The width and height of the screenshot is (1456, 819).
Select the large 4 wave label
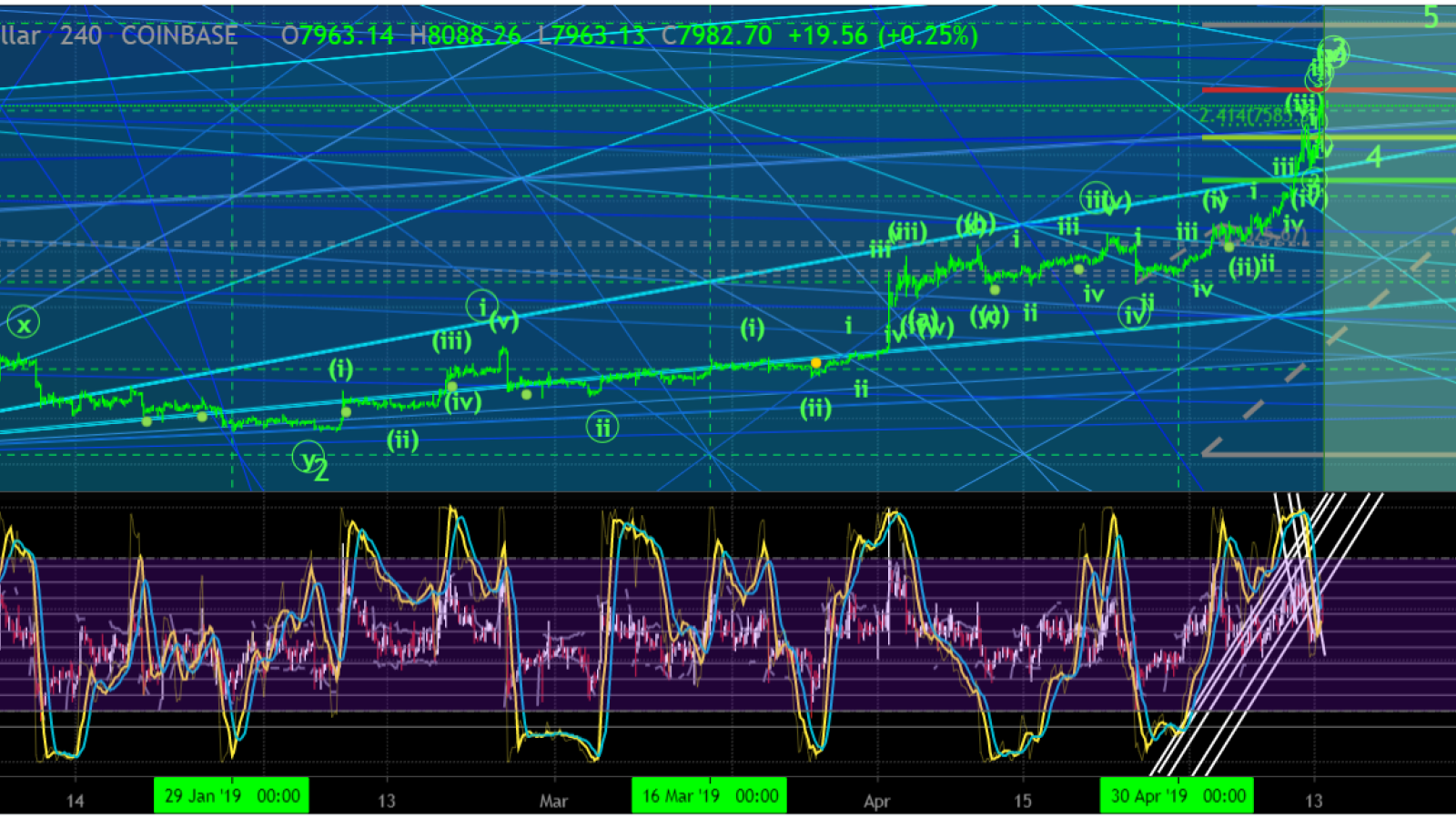click(1374, 157)
